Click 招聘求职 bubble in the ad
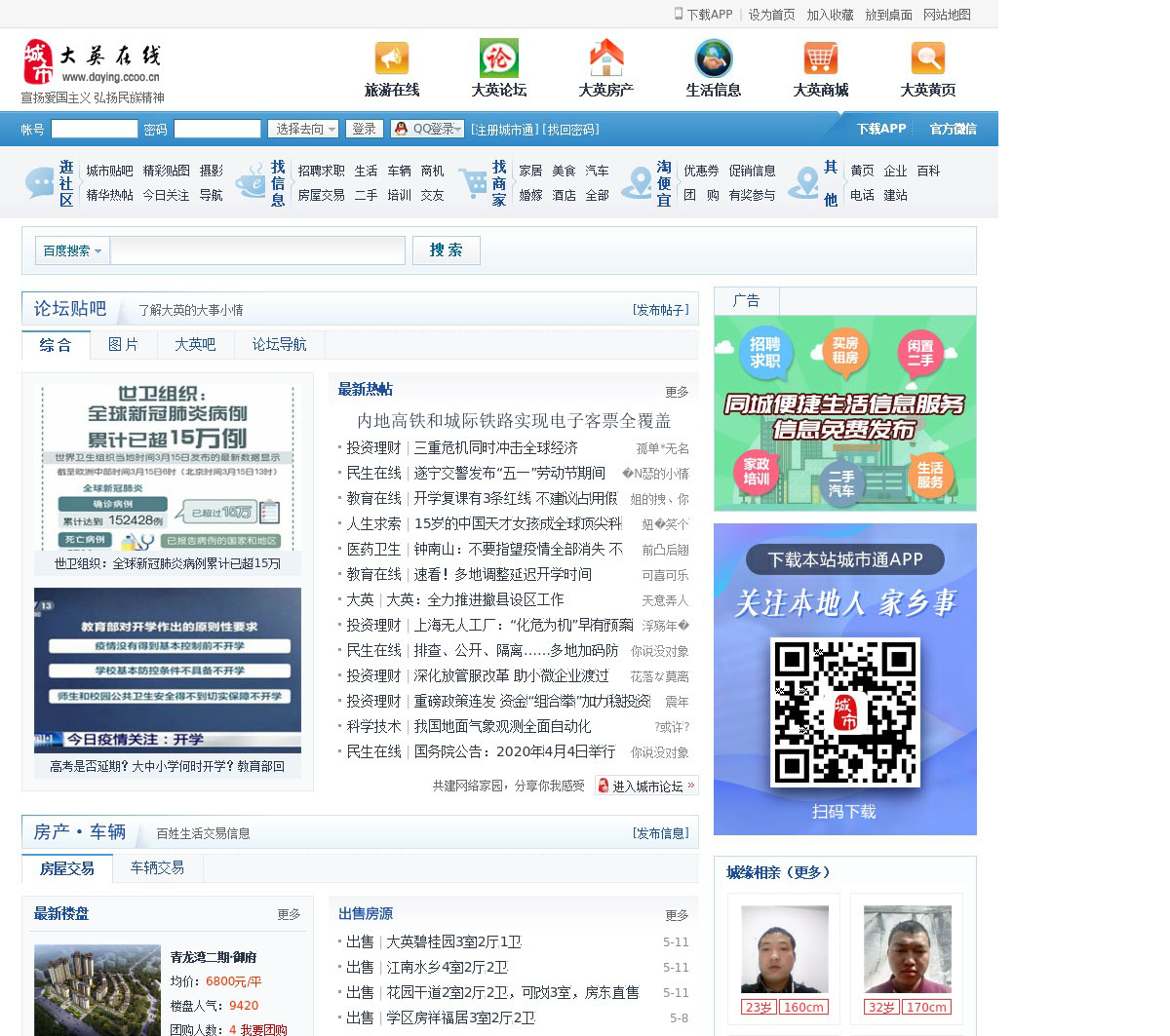 tap(765, 353)
